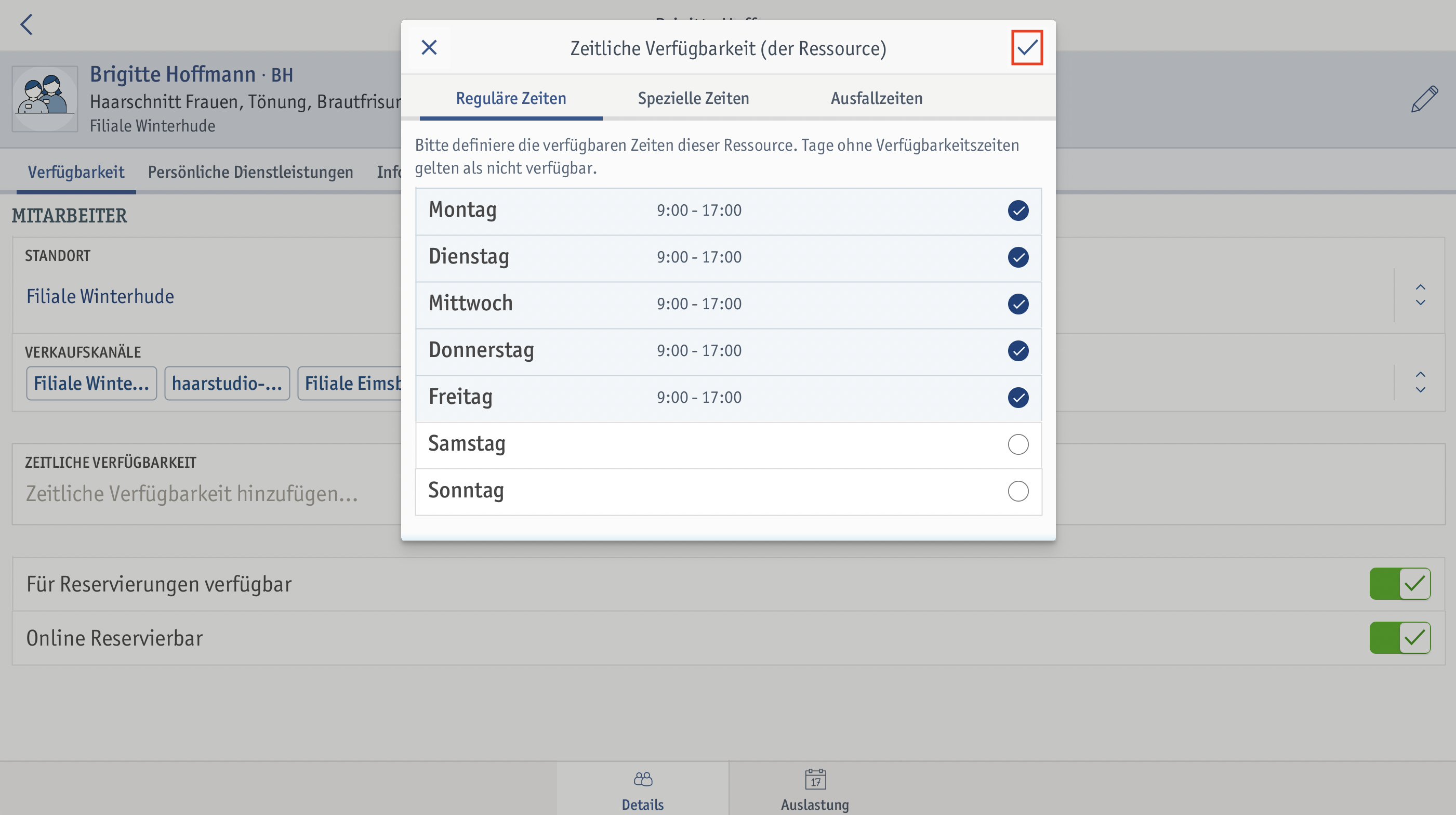Open the Auslastung bottom tab label

815,805
